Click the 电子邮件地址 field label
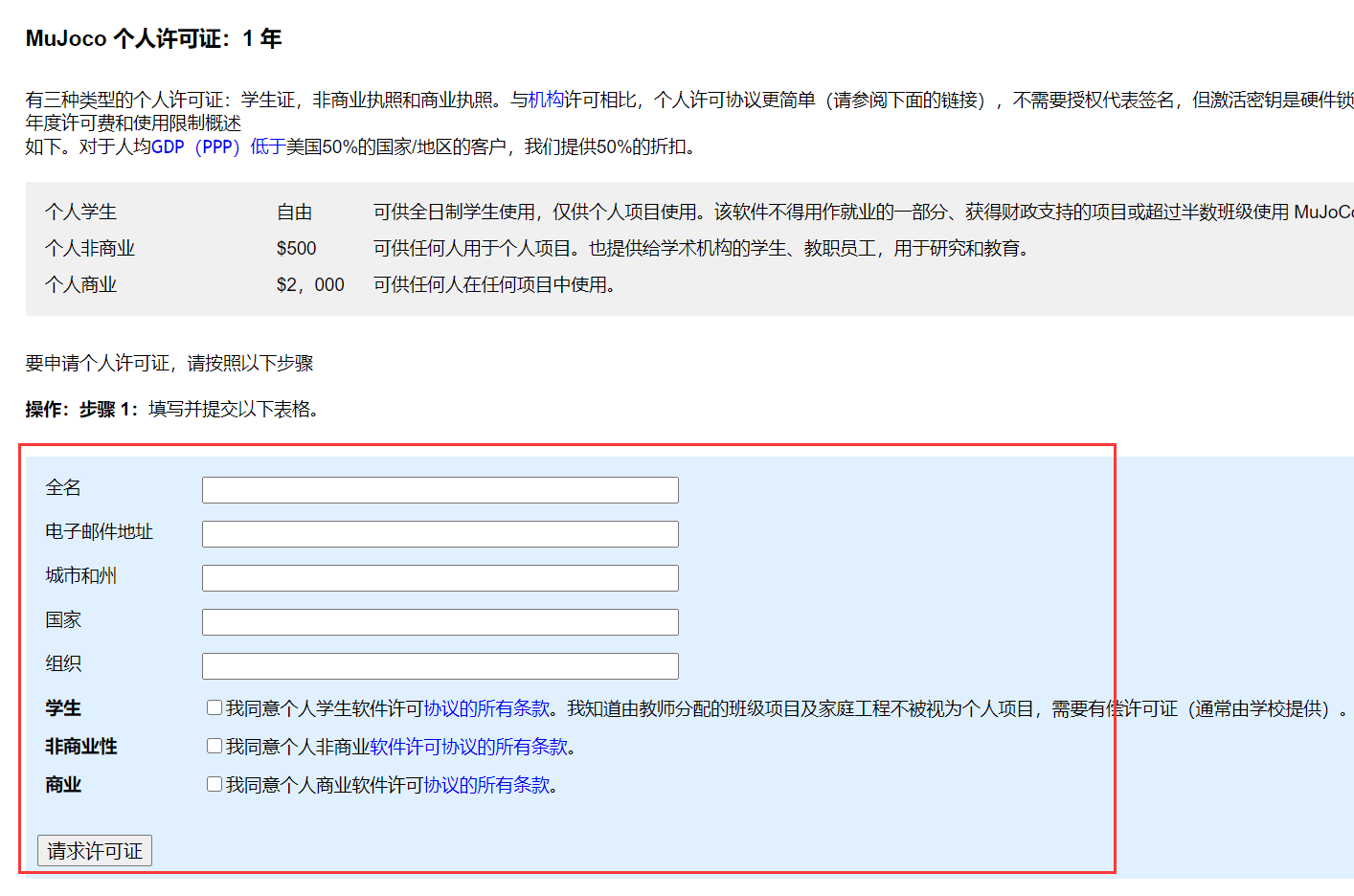Viewport: 1354px width, 896px height. 99,532
